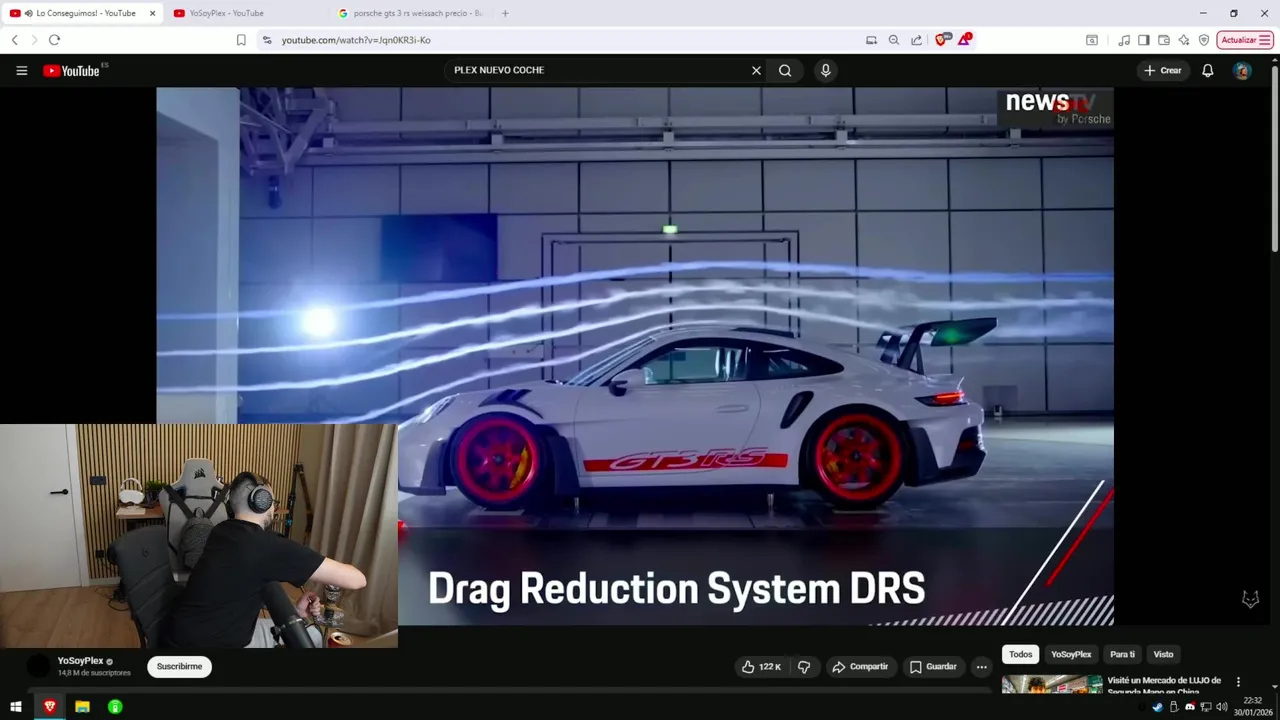The width and height of the screenshot is (1280, 720).
Task: Open the Discord tray icon
Action: click(x=1188, y=707)
